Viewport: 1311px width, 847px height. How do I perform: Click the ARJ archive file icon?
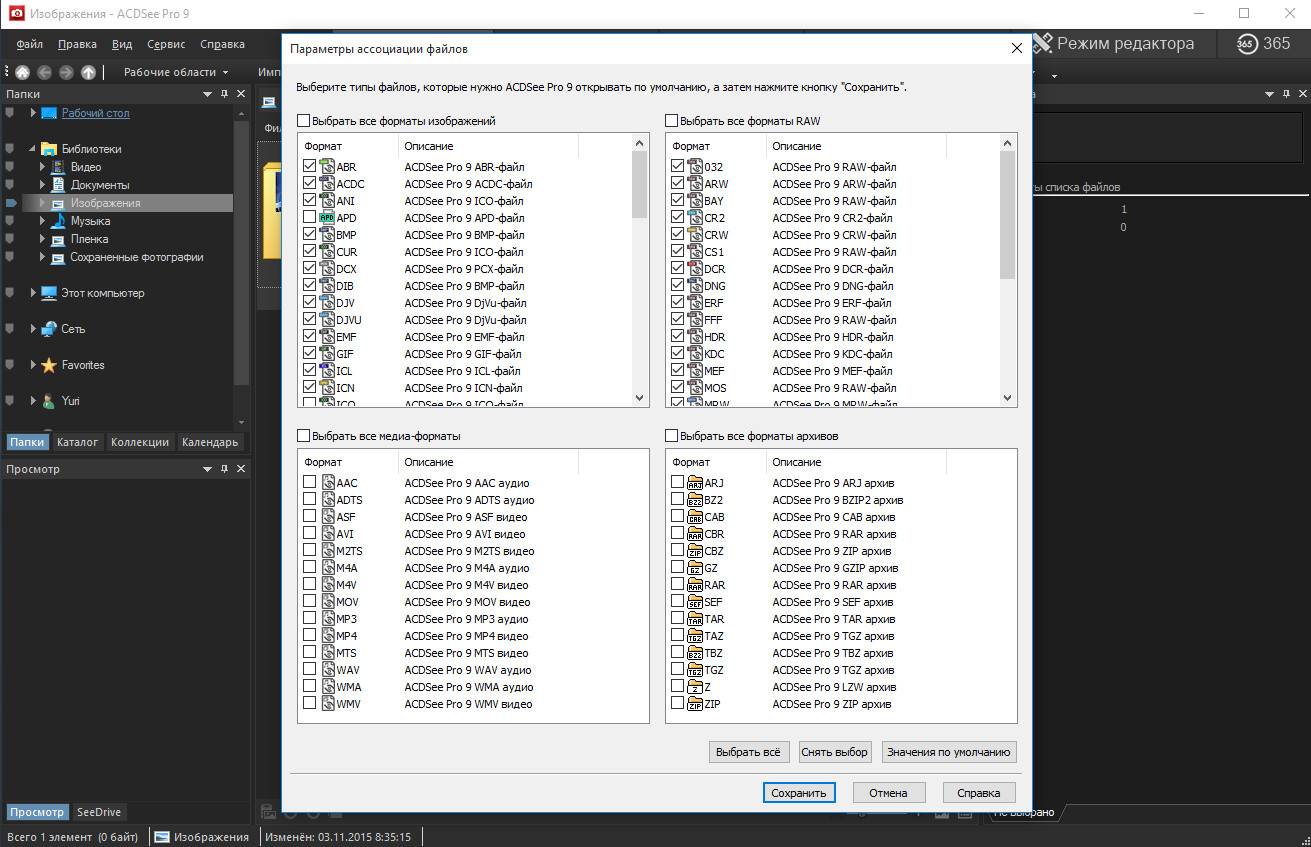click(695, 483)
